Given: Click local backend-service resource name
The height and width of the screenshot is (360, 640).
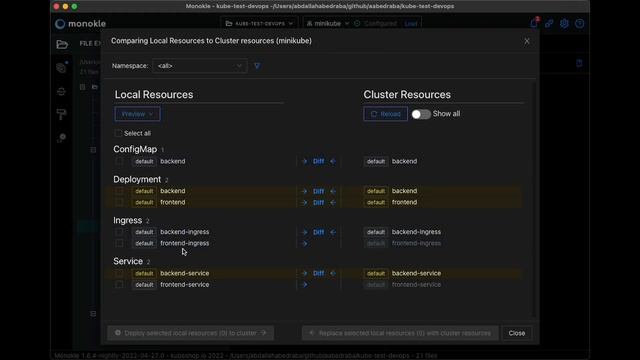Looking at the screenshot, I should [184, 273].
